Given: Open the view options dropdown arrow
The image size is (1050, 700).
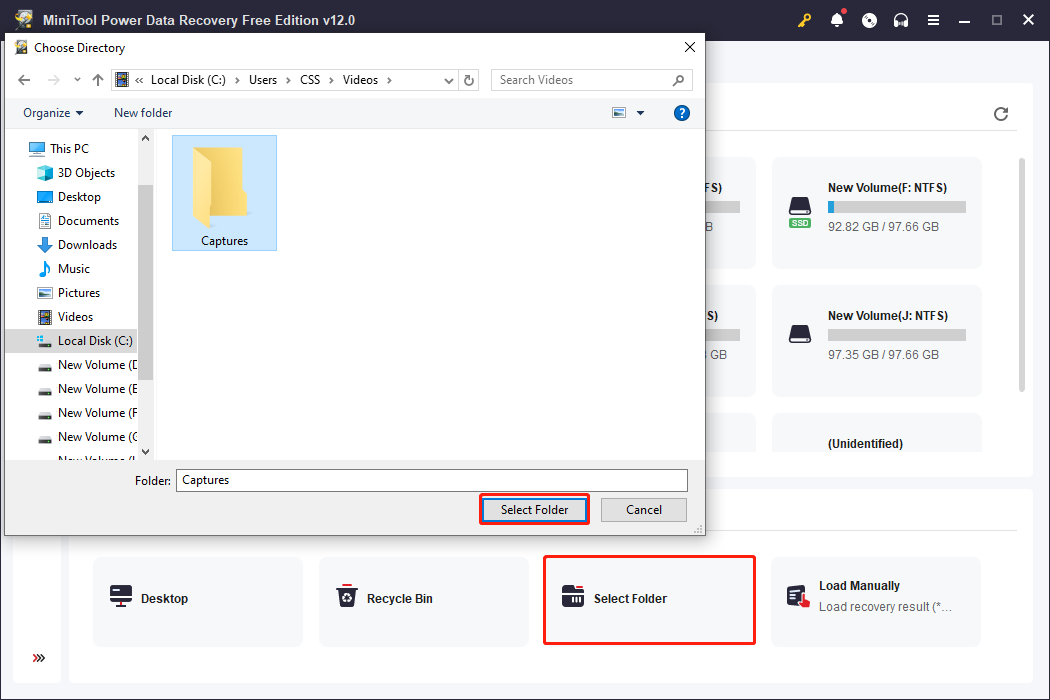Looking at the screenshot, I should (640, 113).
